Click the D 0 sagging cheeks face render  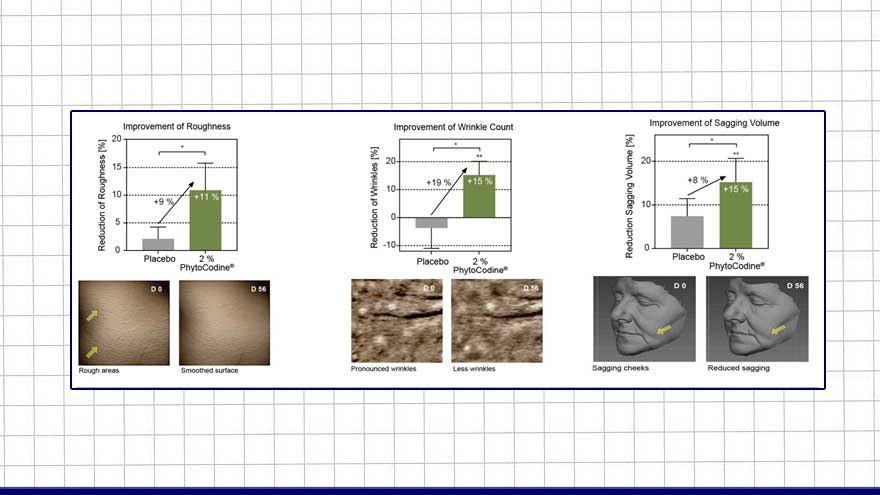644,319
